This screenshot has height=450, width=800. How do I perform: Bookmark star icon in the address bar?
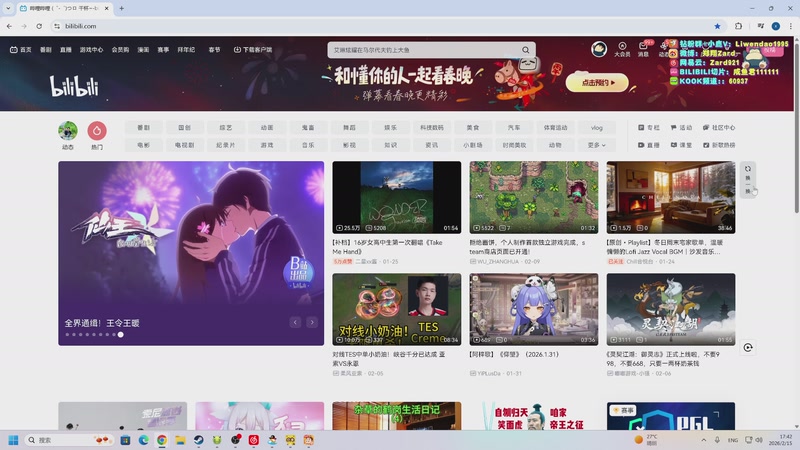click(x=717, y=26)
